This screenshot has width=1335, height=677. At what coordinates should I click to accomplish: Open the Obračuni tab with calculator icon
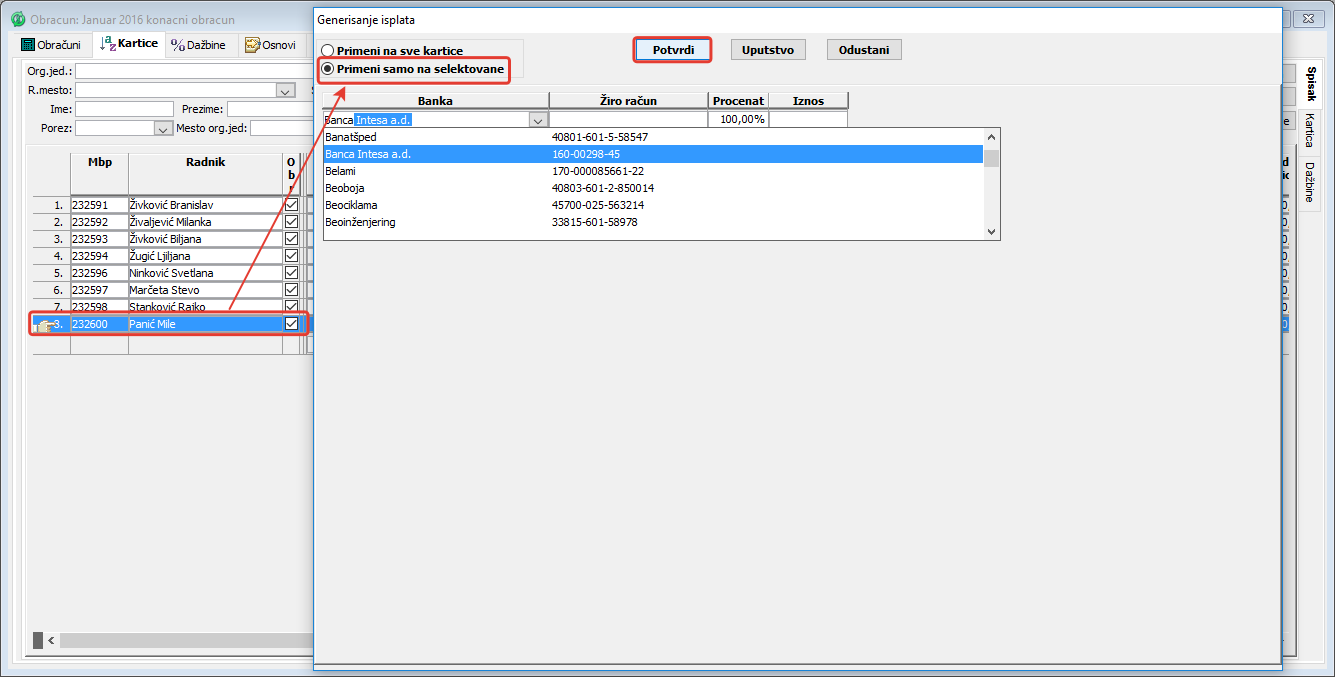51,45
